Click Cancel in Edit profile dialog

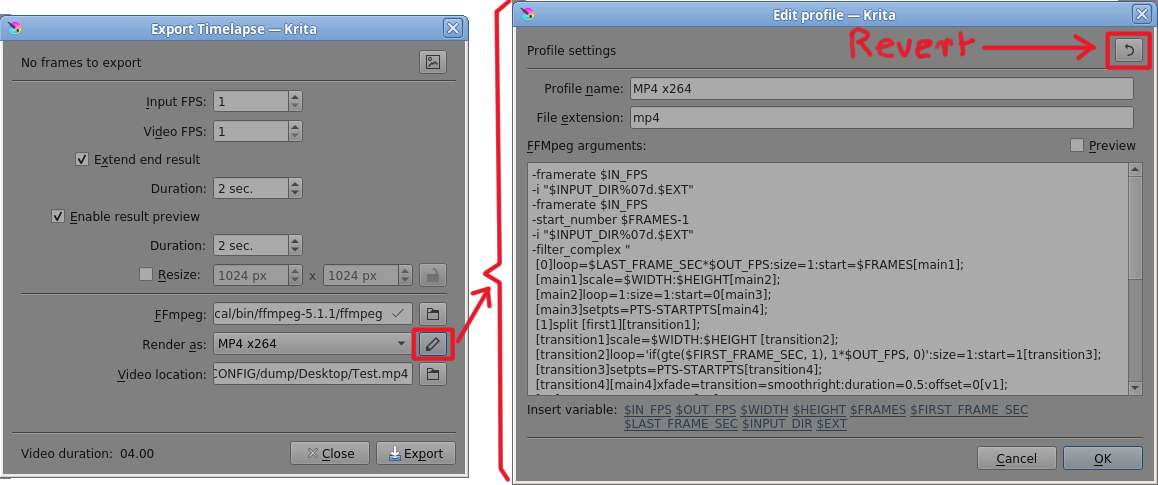[1016, 458]
